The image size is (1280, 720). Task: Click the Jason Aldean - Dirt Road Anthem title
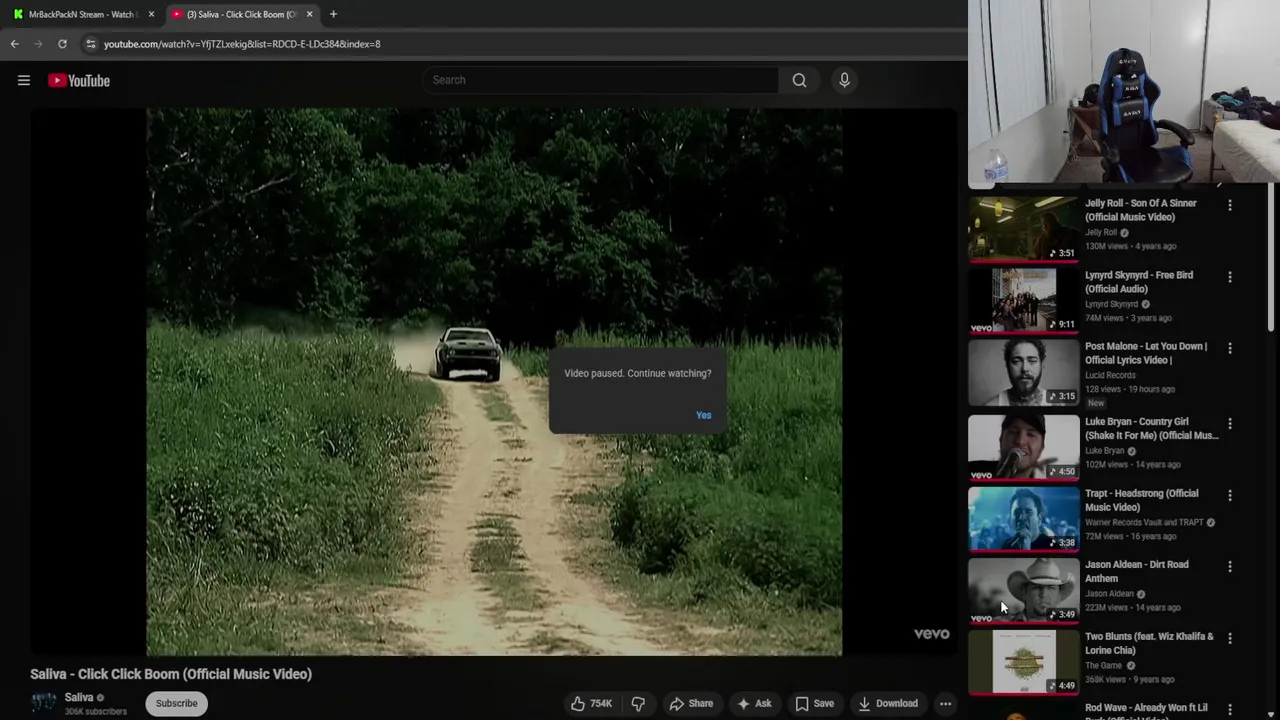[1137, 571]
